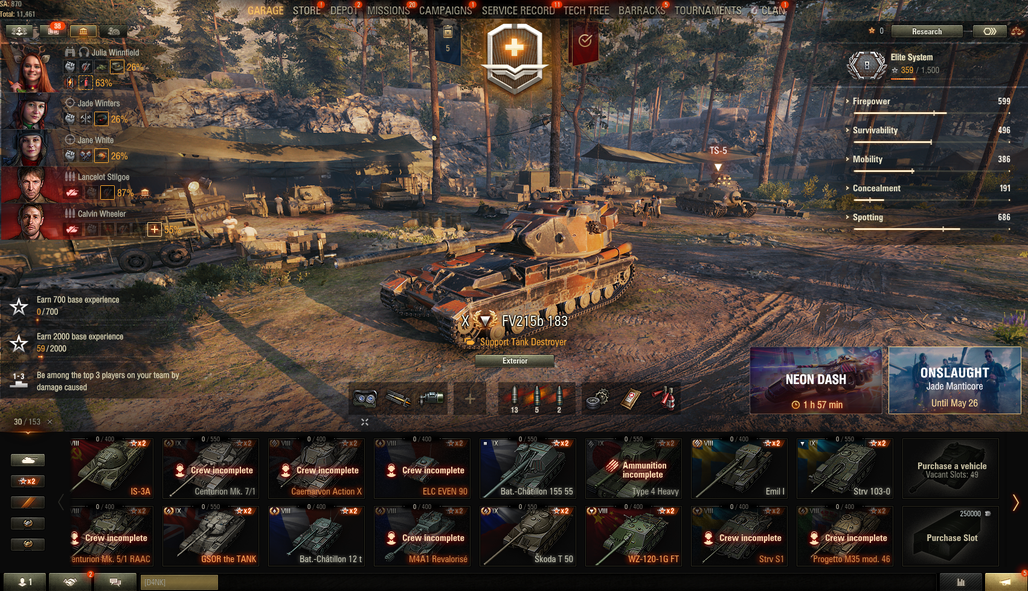Click the Research button
1028x591 pixels.
pos(926,31)
